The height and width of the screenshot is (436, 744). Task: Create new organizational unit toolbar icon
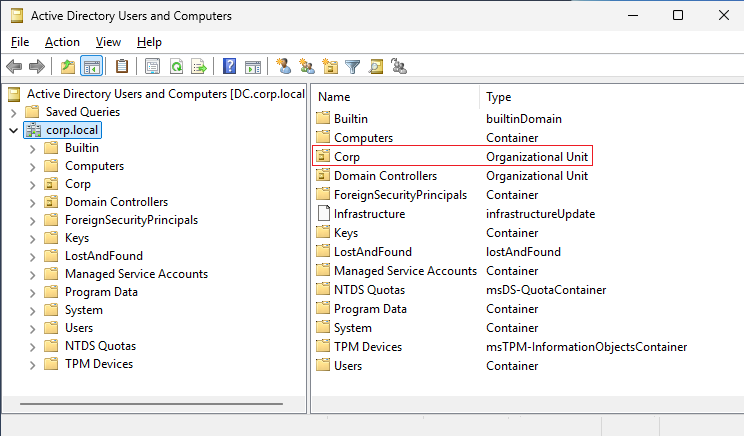pyautogui.click(x=330, y=66)
